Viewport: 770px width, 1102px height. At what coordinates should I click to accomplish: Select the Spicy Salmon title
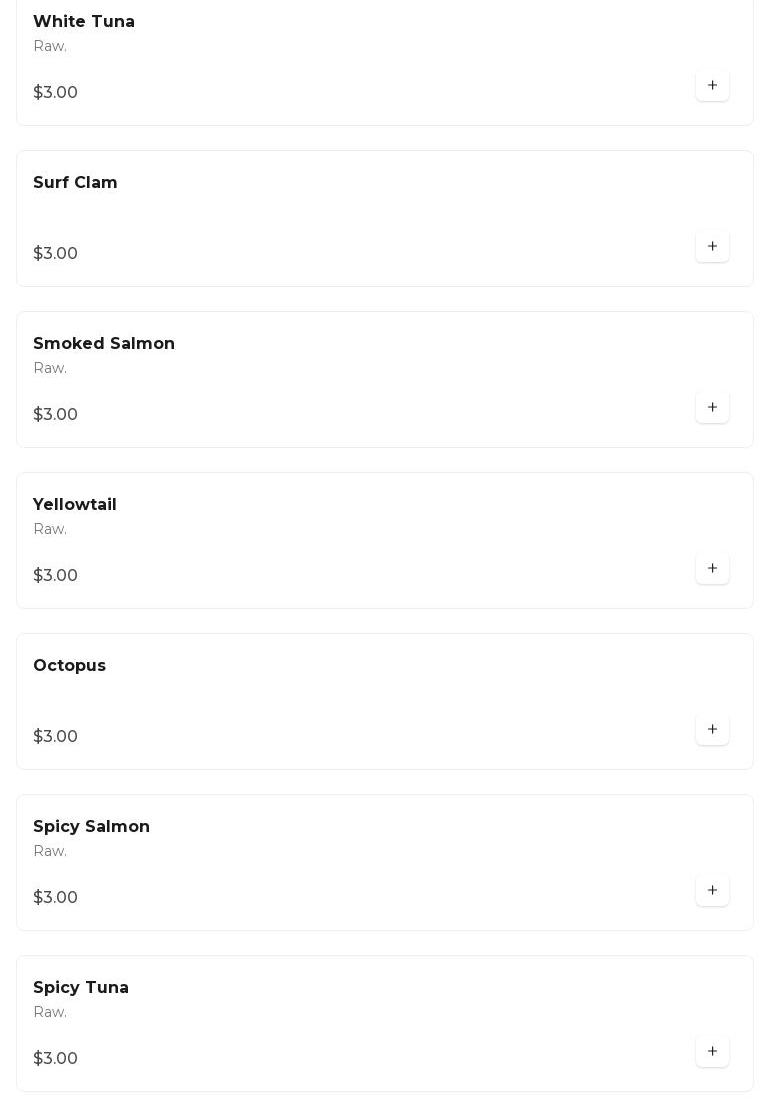click(x=91, y=827)
